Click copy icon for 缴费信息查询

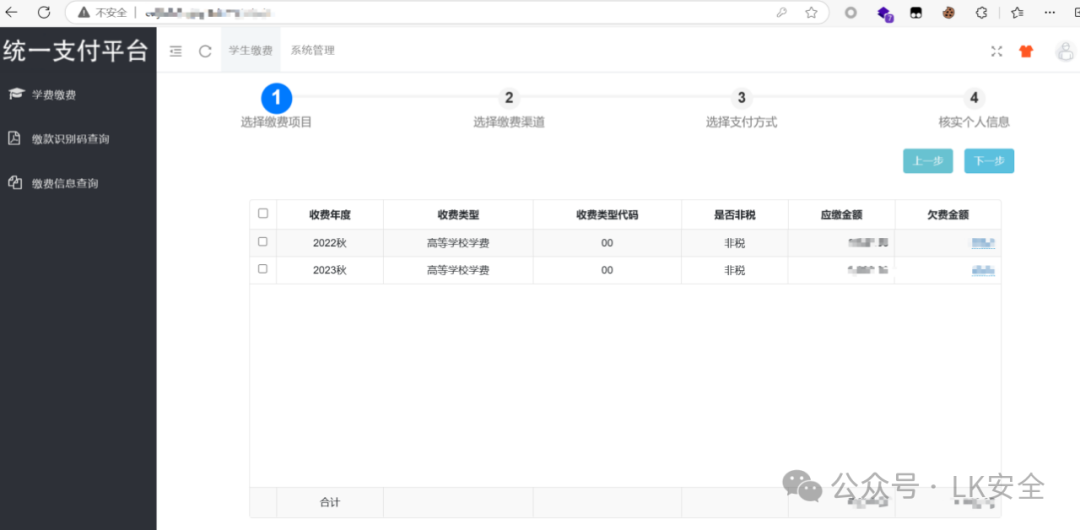click(14, 183)
